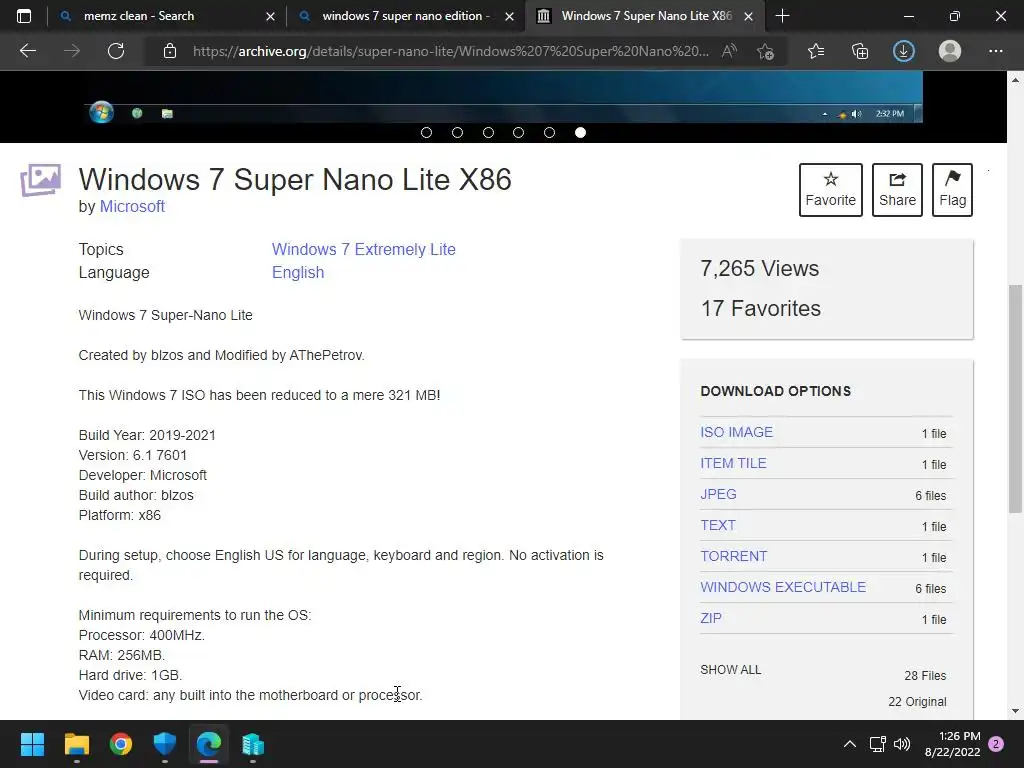Open the tab actions menu icon
This screenshot has height=768, width=1024.
(24, 16)
